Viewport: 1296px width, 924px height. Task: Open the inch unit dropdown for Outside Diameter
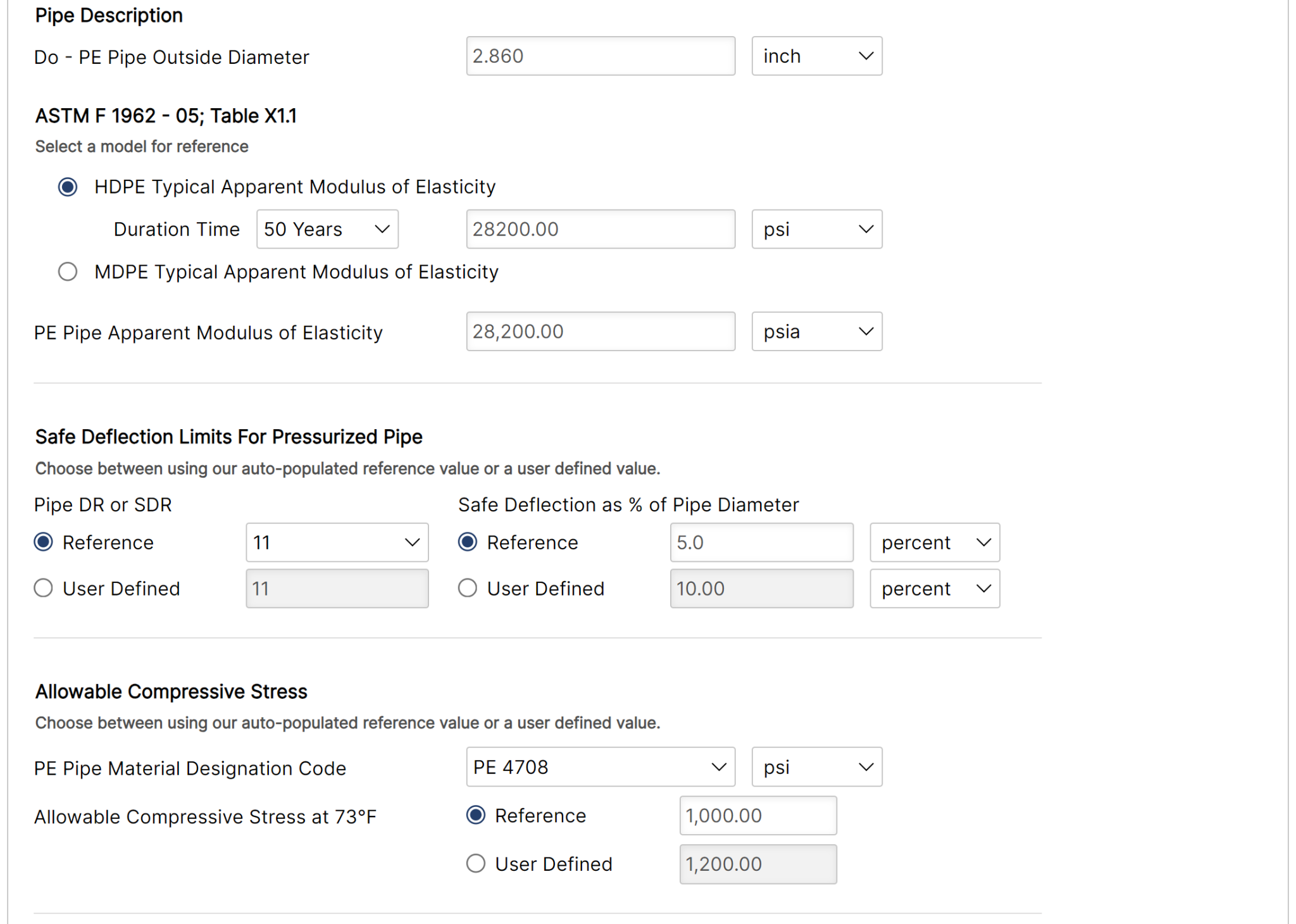pyautogui.click(x=816, y=56)
